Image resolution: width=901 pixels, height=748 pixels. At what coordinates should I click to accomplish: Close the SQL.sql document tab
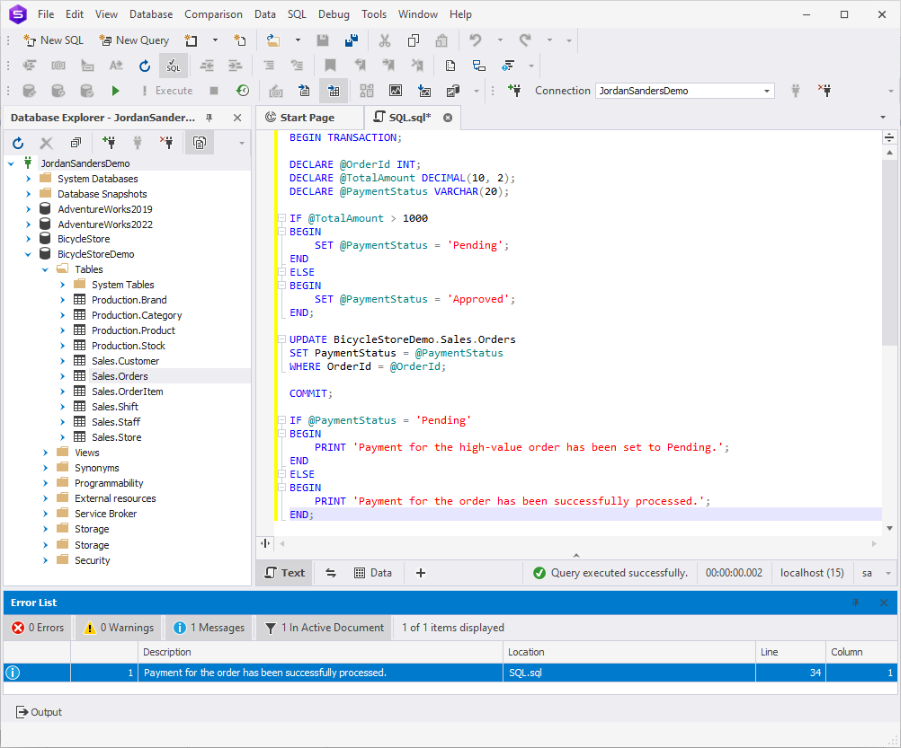[448, 118]
